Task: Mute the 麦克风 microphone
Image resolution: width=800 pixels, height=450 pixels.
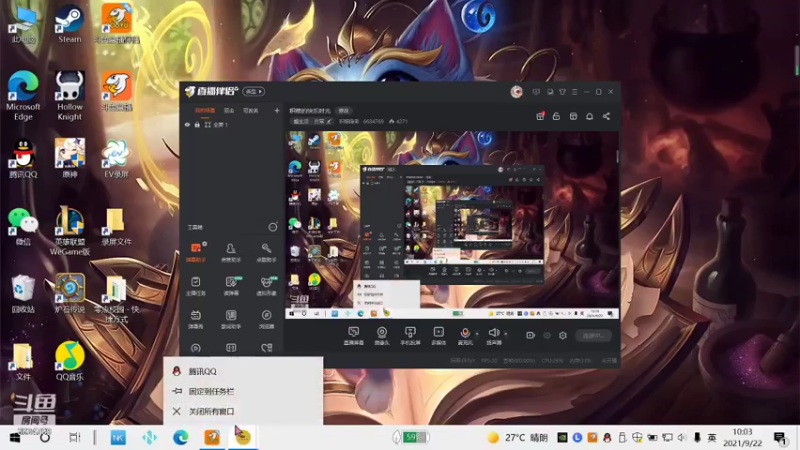Action: pyautogui.click(x=465, y=336)
